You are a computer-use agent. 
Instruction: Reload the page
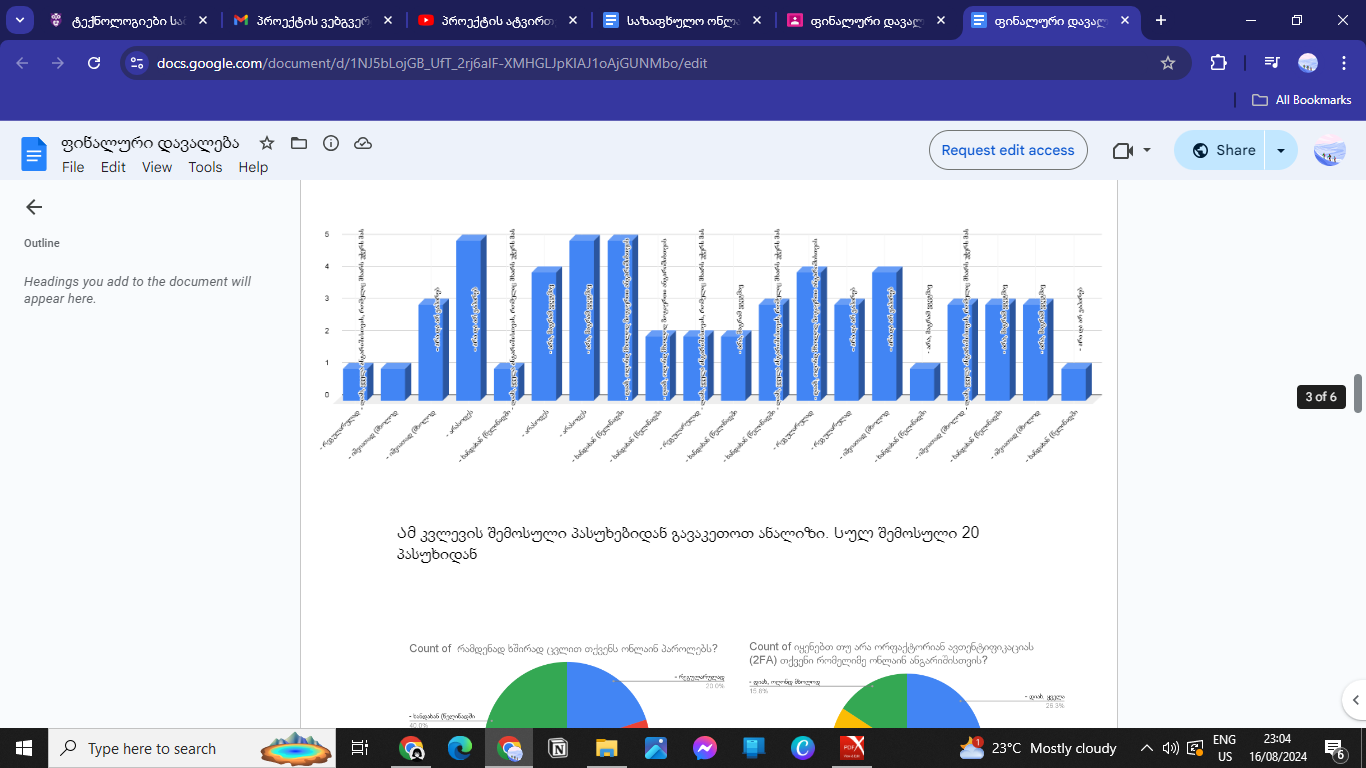[94, 63]
